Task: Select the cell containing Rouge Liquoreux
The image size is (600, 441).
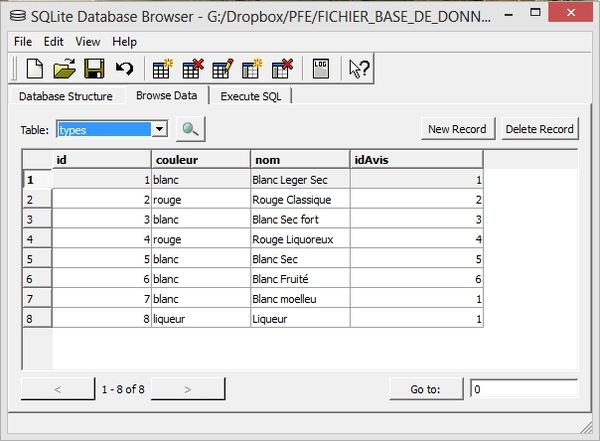Action: (x=300, y=239)
